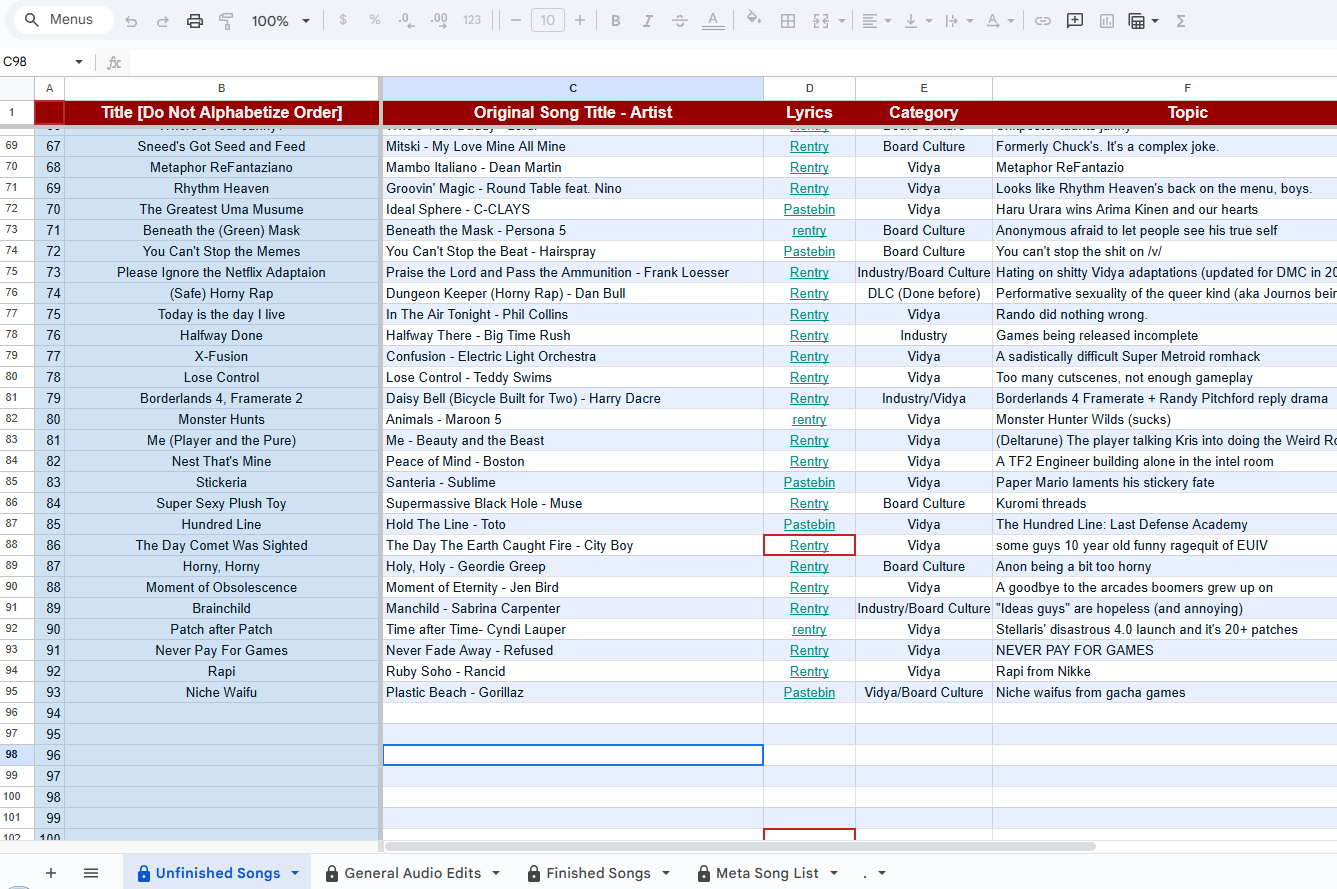Toggle Strikethrough formatting
Image resolution: width=1337 pixels, height=889 pixels.
pyautogui.click(x=680, y=21)
